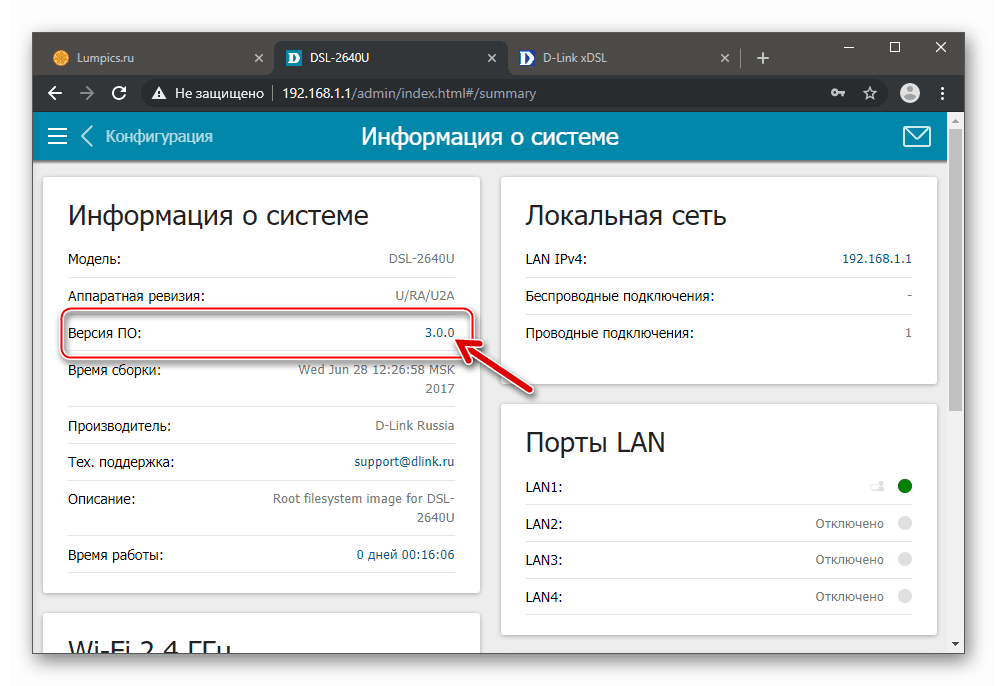Click the LAN1 green status indicator

click(905, 486)
